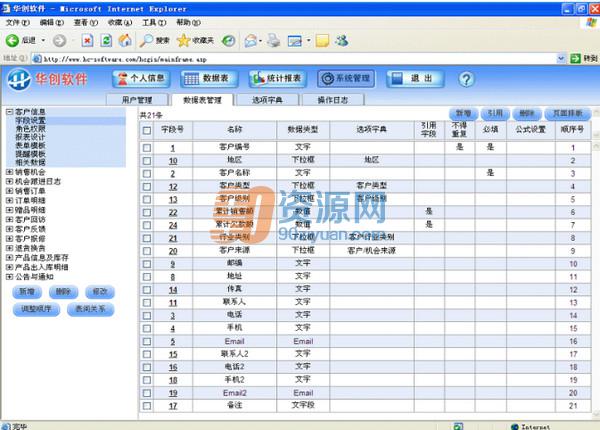Image resolution: width=600 pixels, height=430 pixels.
Task: Check the box for 地区 row
Action: point(147,161)
